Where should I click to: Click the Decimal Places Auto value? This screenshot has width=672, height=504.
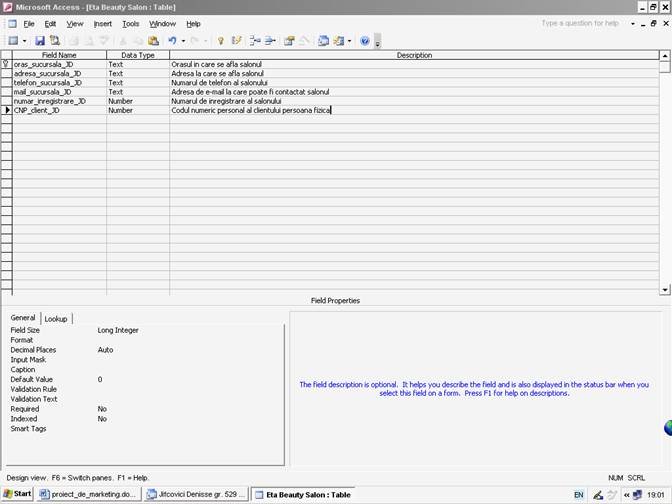[x=189, y=350]
